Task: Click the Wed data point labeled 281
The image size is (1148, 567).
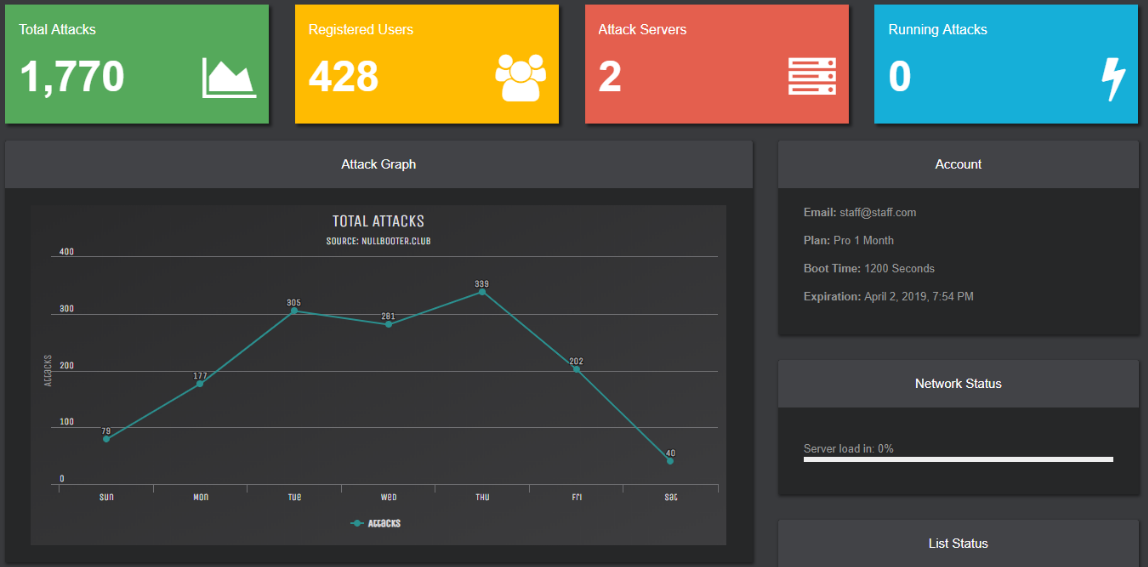Action: pos(388,324)
